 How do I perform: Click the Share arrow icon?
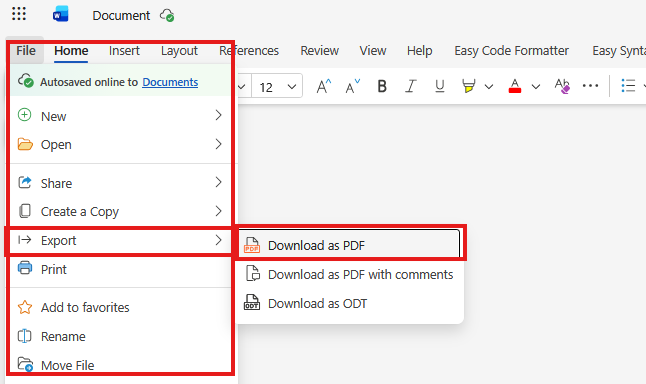click(25, 182)
